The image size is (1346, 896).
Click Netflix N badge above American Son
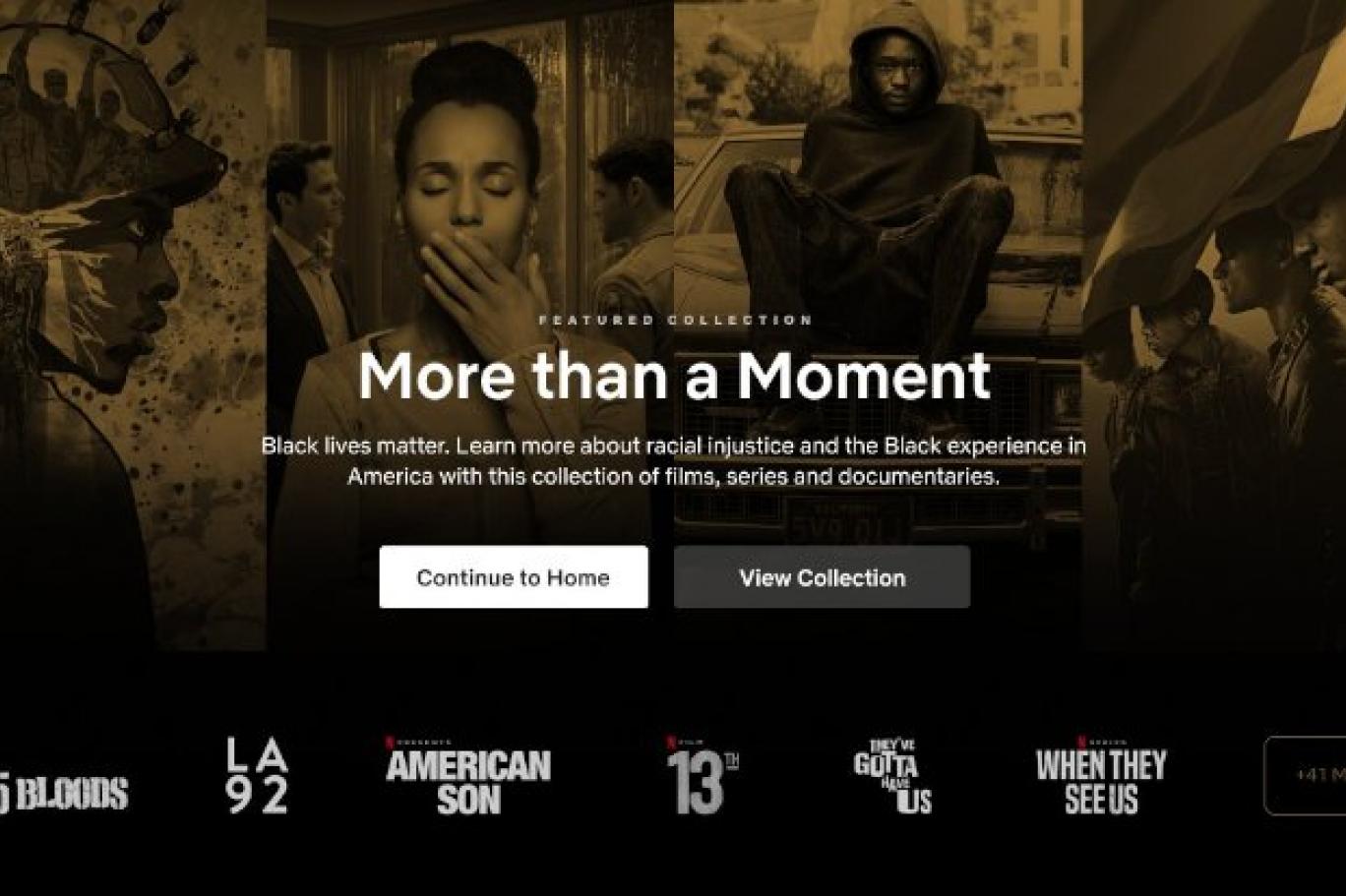click(389, 742)
